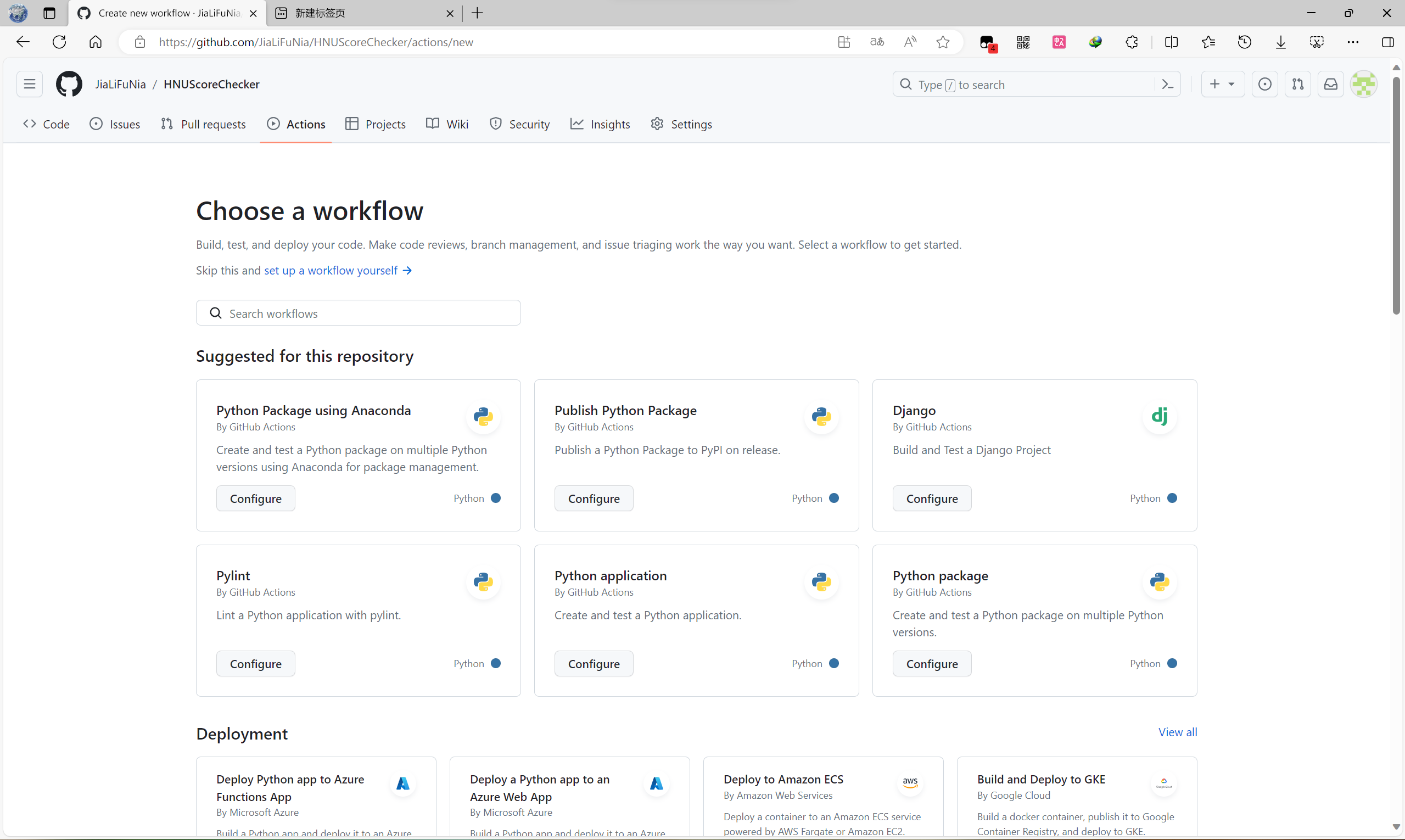Open browser extensions puzzle icon

(1132, 42)
